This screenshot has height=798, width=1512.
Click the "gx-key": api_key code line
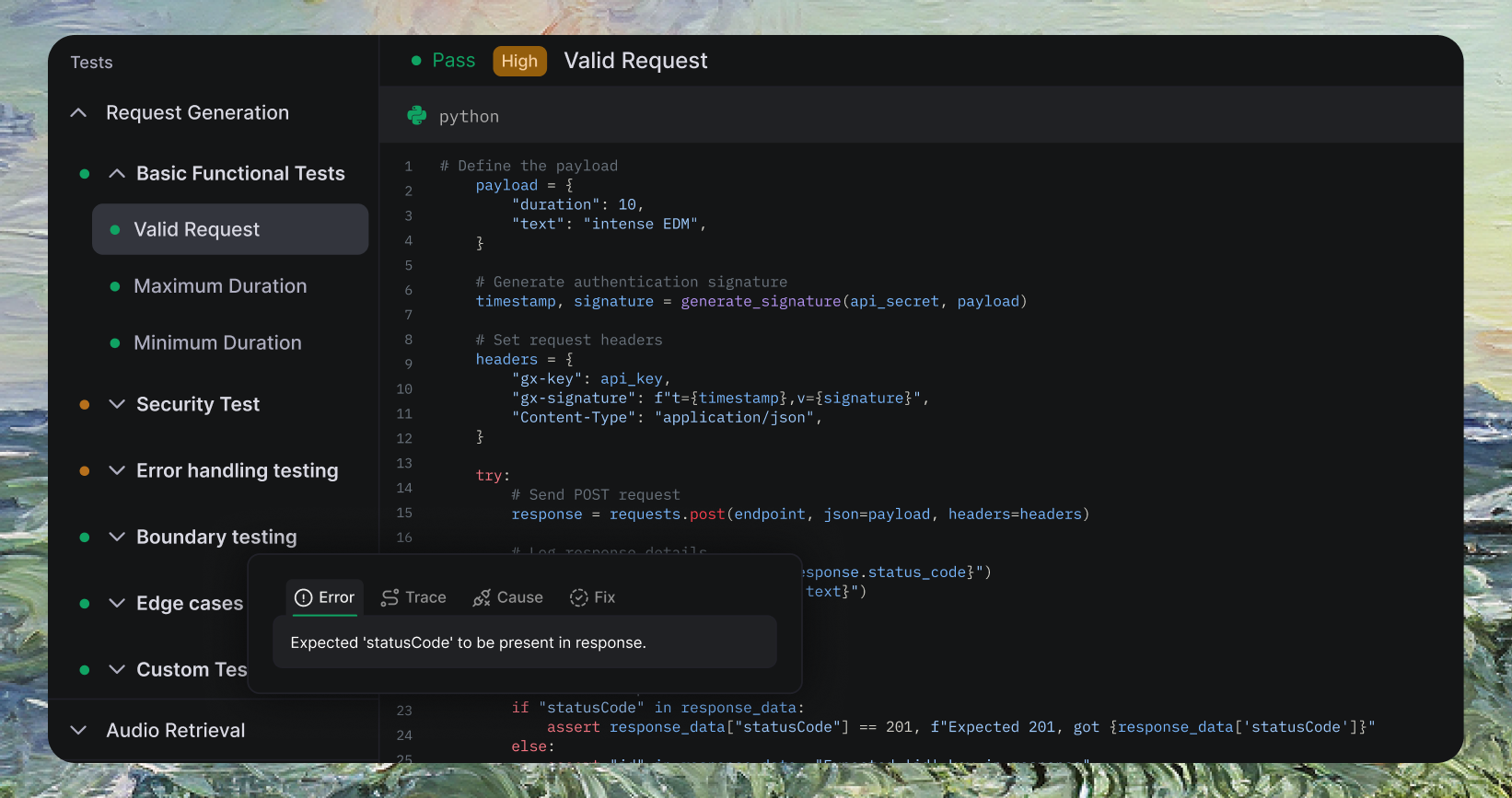click(590, 378)
